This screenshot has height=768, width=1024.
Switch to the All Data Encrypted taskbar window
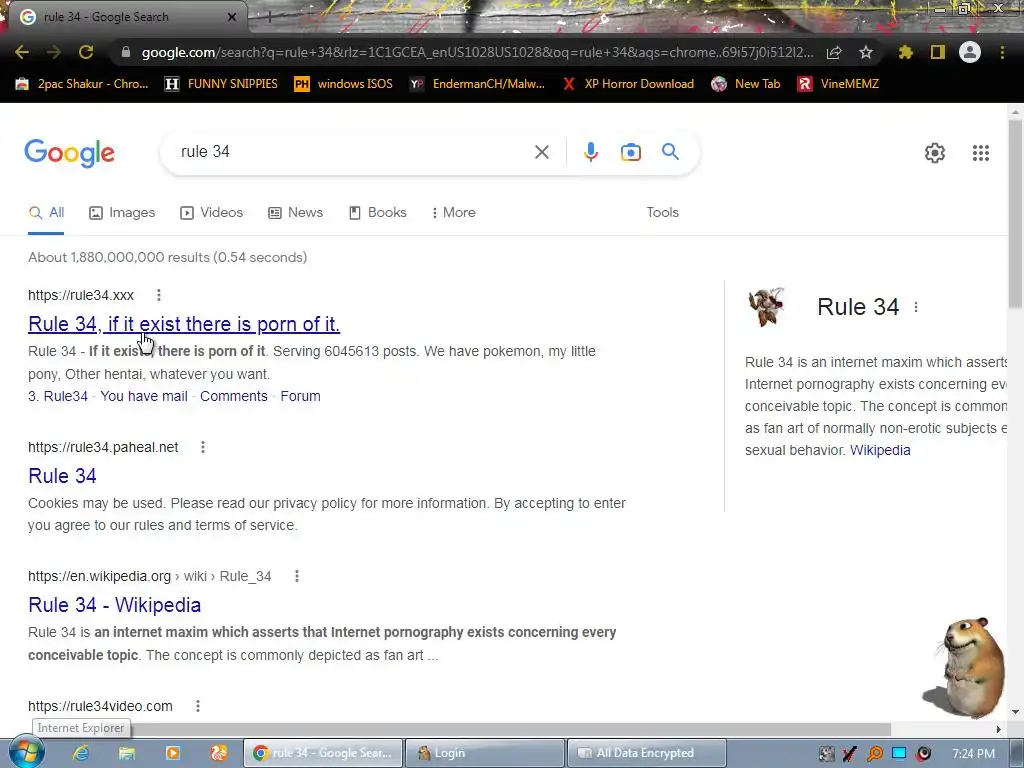pyautogui.click(x=647, y=753)
